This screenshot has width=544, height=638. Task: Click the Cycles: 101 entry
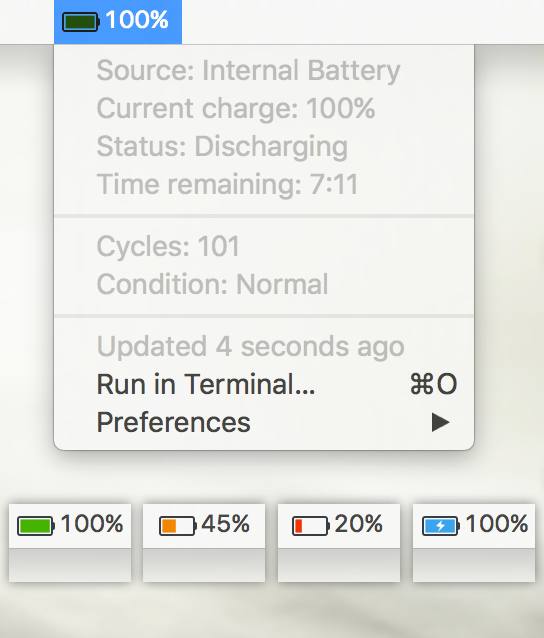pyautogui.click(x=168, y=247)
